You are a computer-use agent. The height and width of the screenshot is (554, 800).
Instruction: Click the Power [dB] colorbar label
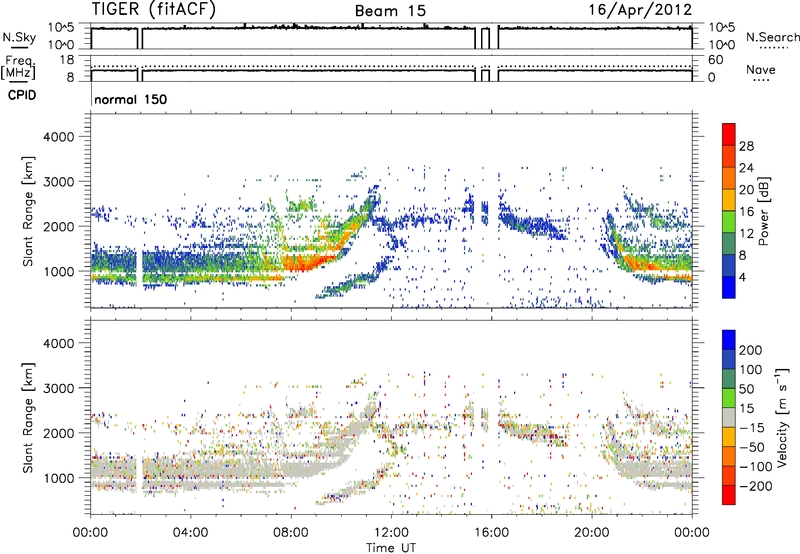coord(764,211)
